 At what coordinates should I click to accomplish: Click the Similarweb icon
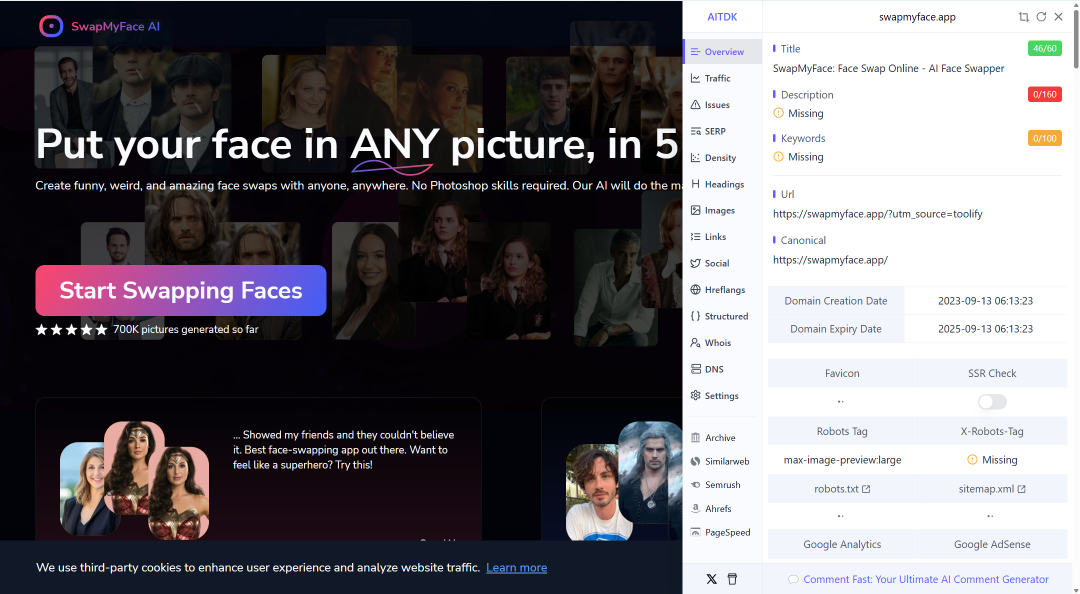click(x=696, y=461)
